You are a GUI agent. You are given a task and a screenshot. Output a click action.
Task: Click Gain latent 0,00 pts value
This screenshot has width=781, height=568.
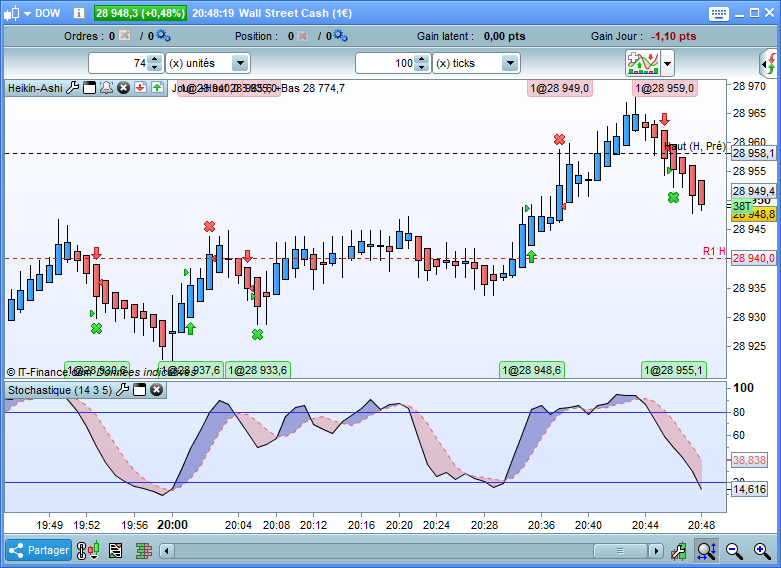pos(505,36)
